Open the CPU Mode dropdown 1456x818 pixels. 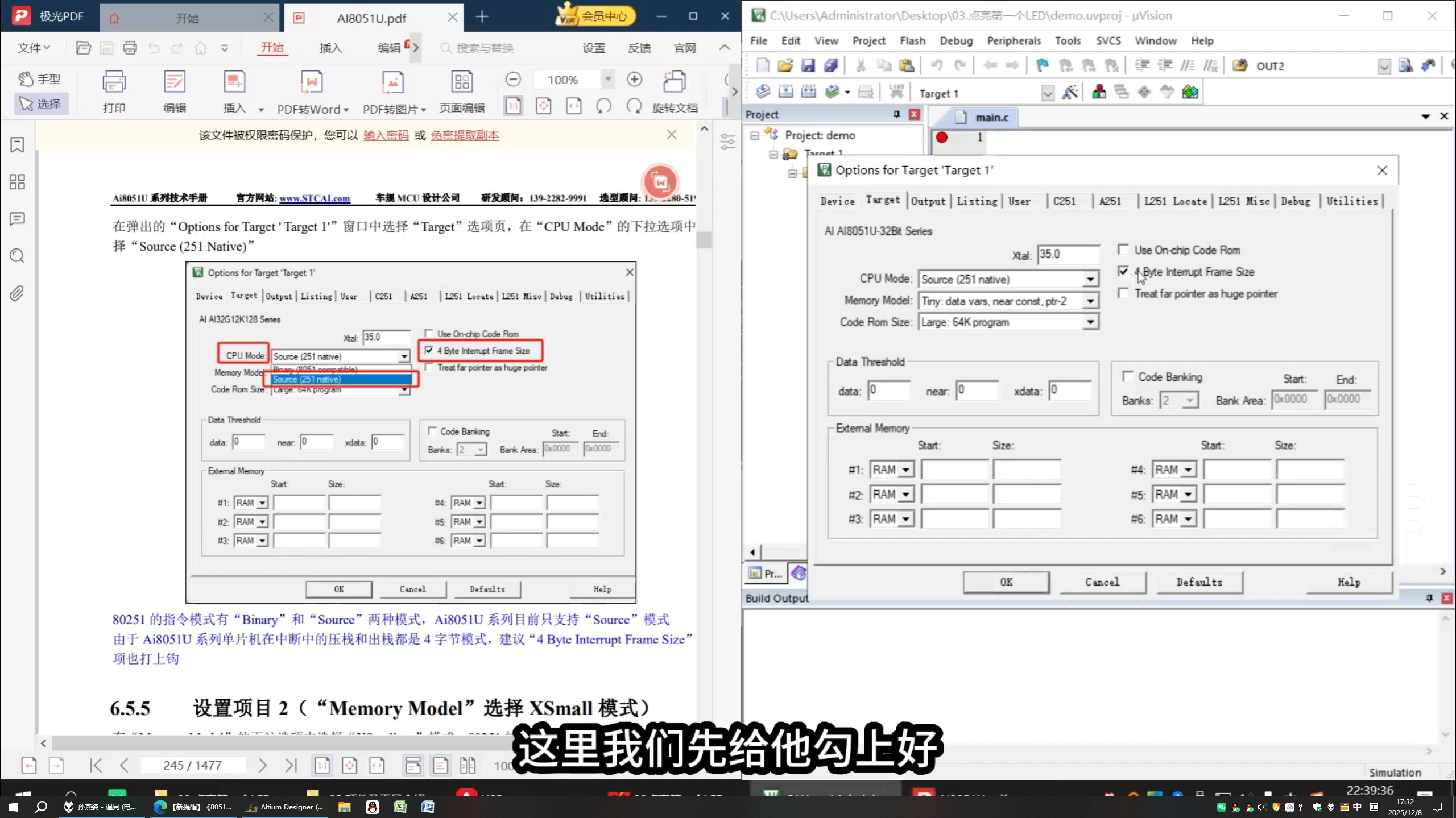1090,279
